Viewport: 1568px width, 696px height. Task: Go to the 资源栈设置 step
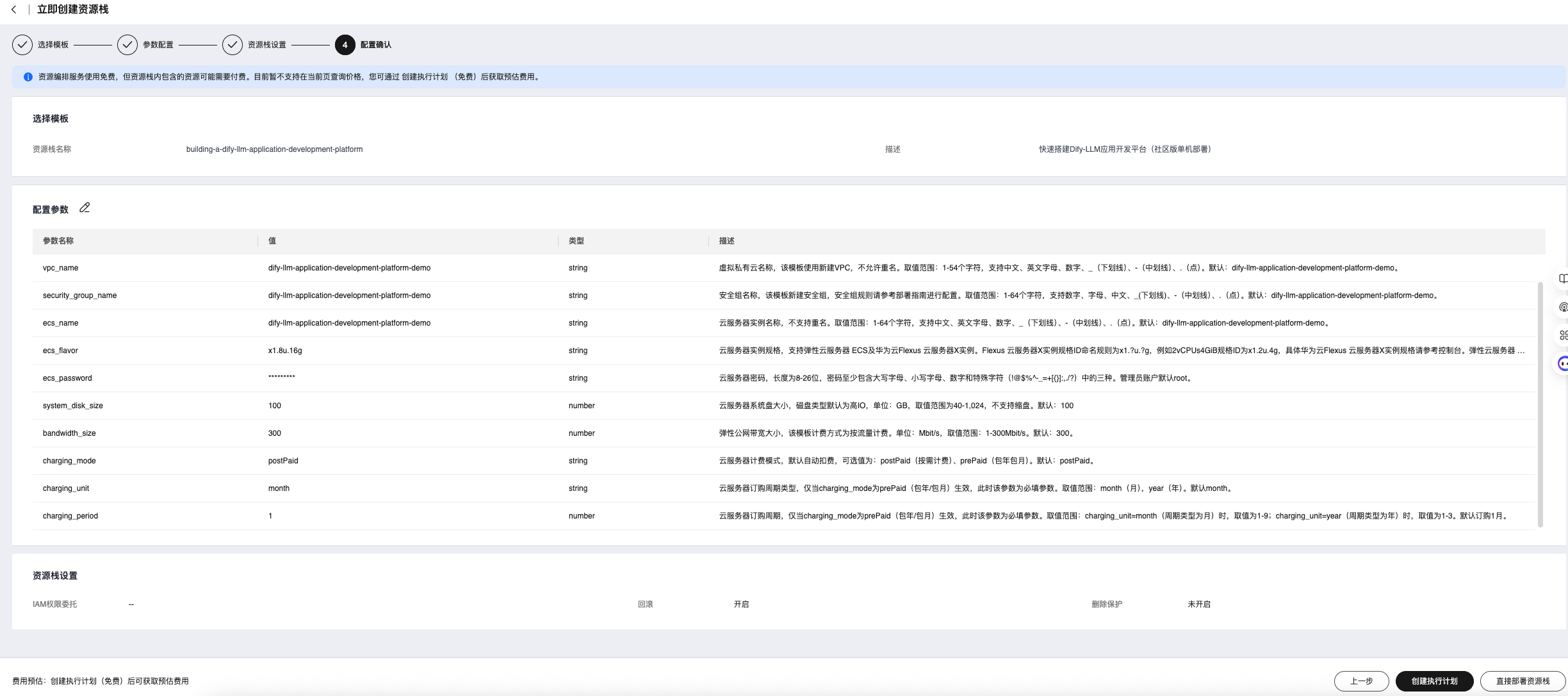pyautogui.click(x=233, y=45)
